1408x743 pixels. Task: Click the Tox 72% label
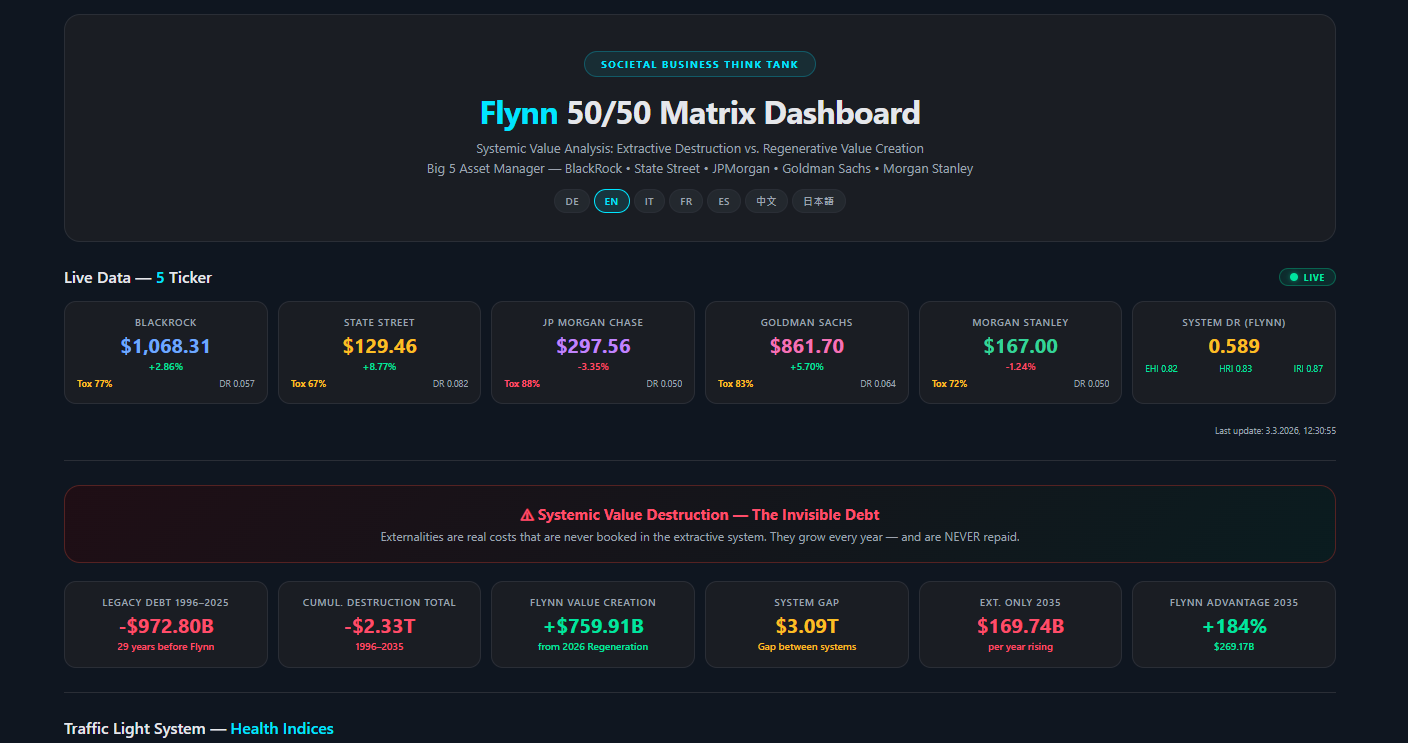click(949, 384)
